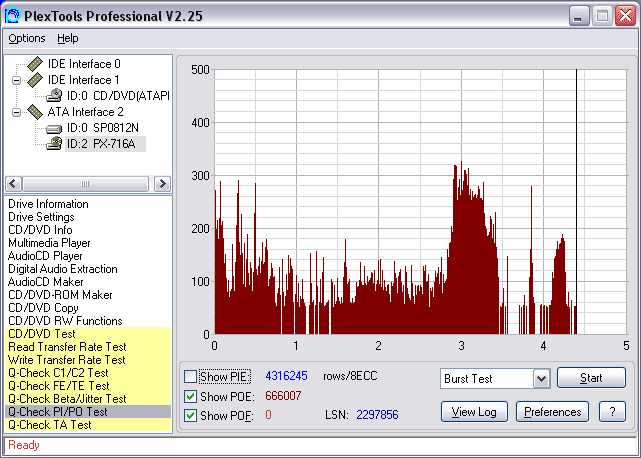Open the Options menu

coord(27,38)
